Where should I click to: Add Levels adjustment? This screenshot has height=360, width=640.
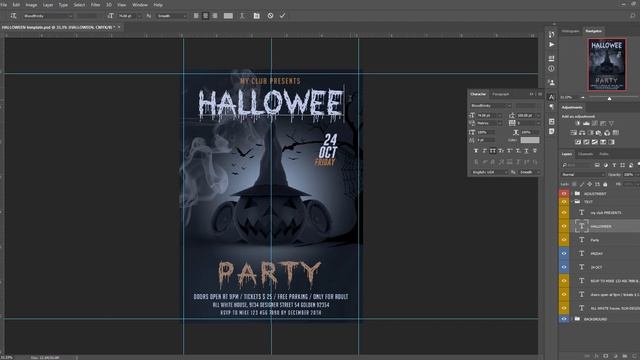[586, 123]
